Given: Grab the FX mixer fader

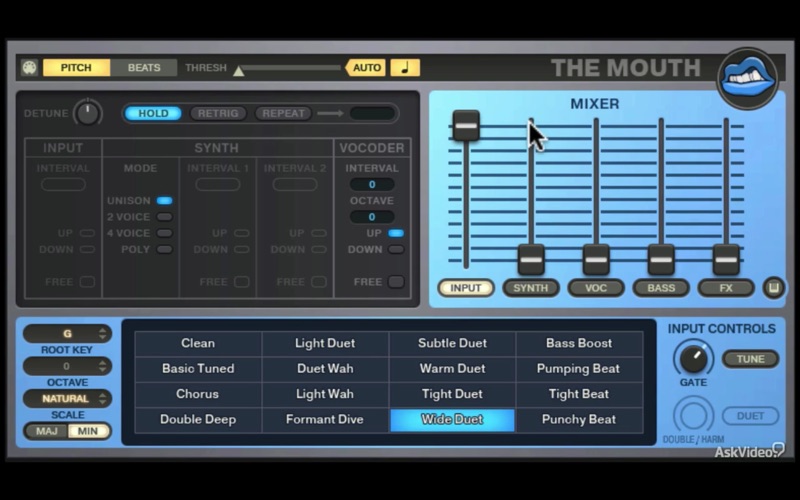Looking at the screenshot, I should coord(726,259).
